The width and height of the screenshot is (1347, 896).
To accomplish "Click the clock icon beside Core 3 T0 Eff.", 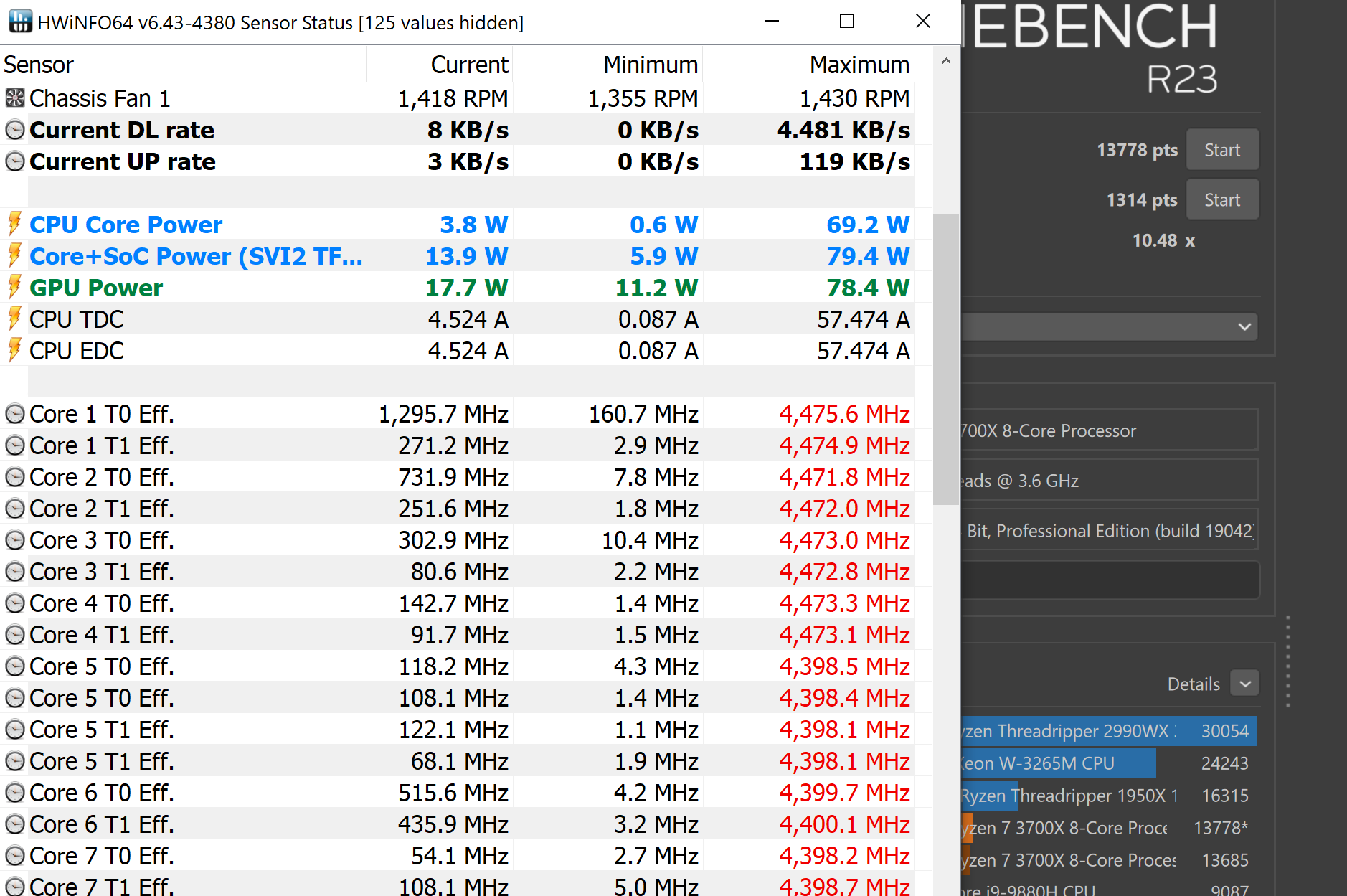I will click(x=14, y=540).
